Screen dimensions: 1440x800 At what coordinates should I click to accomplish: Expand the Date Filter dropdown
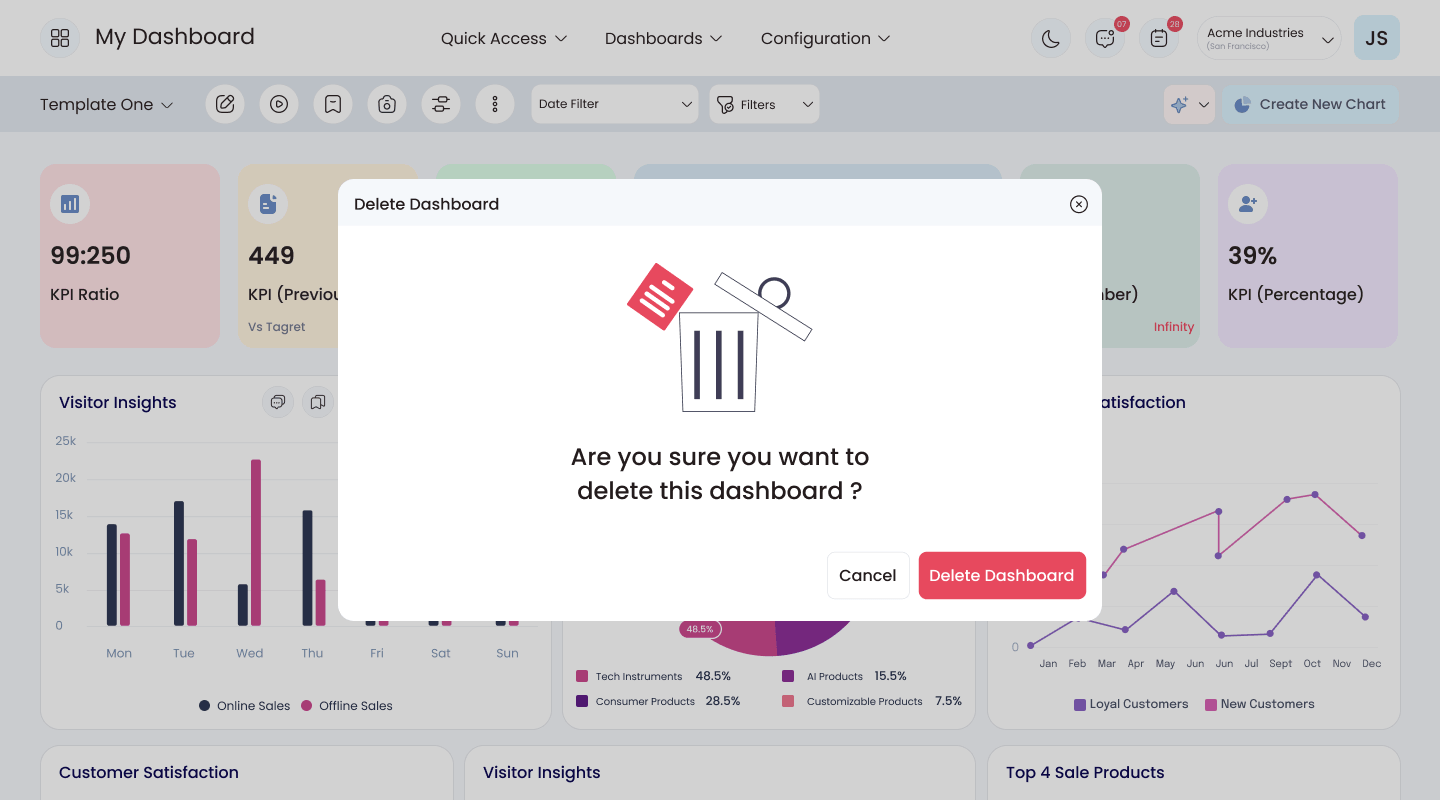coord(615,104)
